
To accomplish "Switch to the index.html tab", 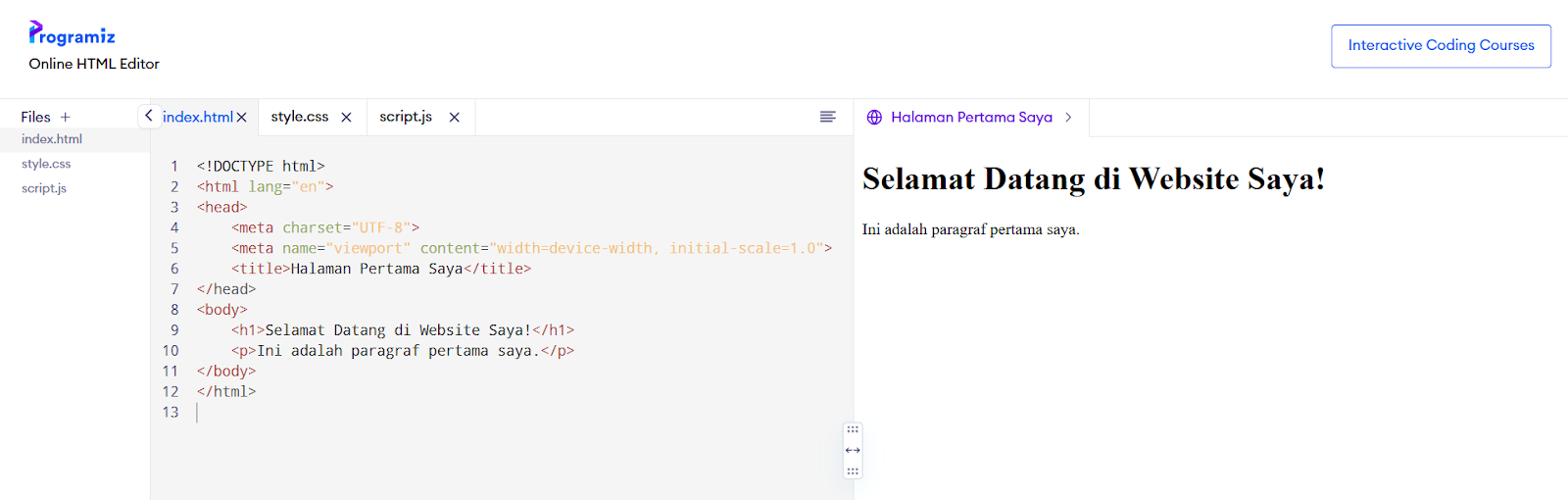I will (198, 117).
